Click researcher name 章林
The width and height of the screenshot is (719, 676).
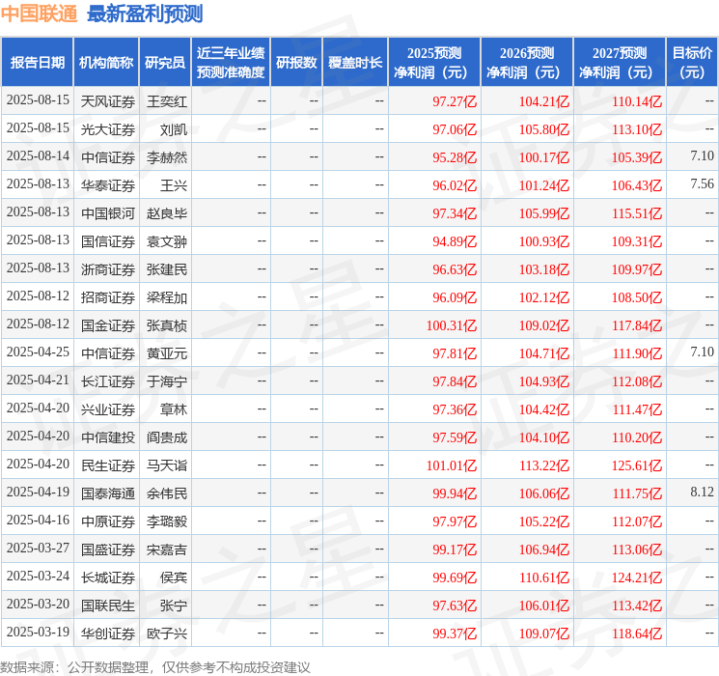tap(174, 410)
